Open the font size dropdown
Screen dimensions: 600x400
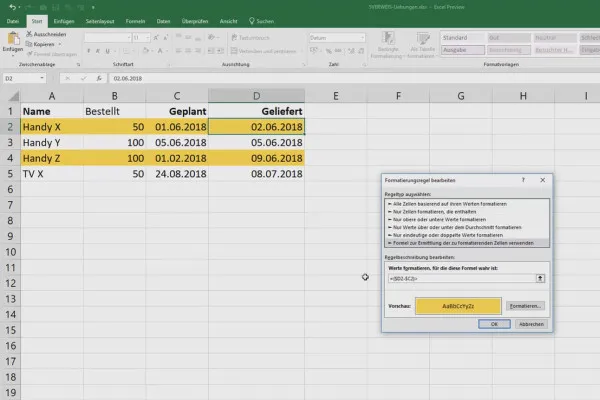coord(147,38)
